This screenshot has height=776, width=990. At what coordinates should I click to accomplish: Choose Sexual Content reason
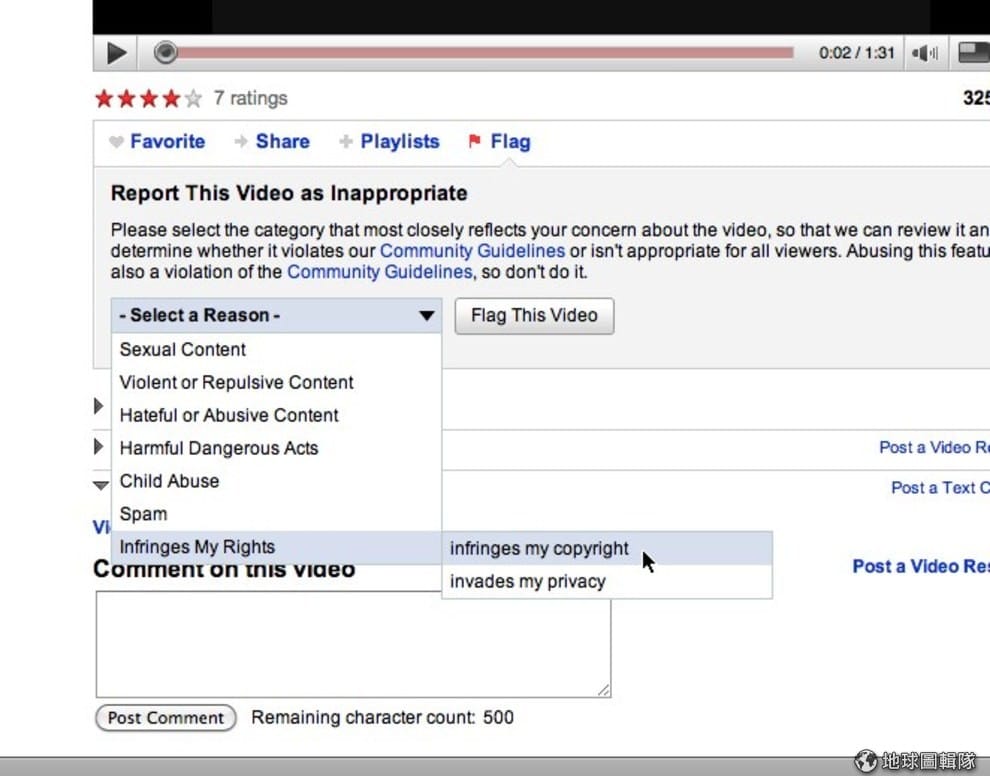(276, 349)
